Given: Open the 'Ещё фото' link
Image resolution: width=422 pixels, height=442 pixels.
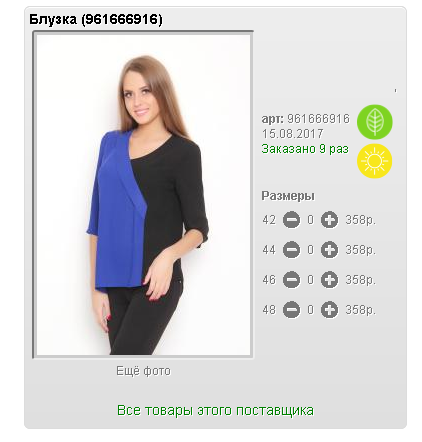Looking at the screenshot, I should tap(143, 371).
